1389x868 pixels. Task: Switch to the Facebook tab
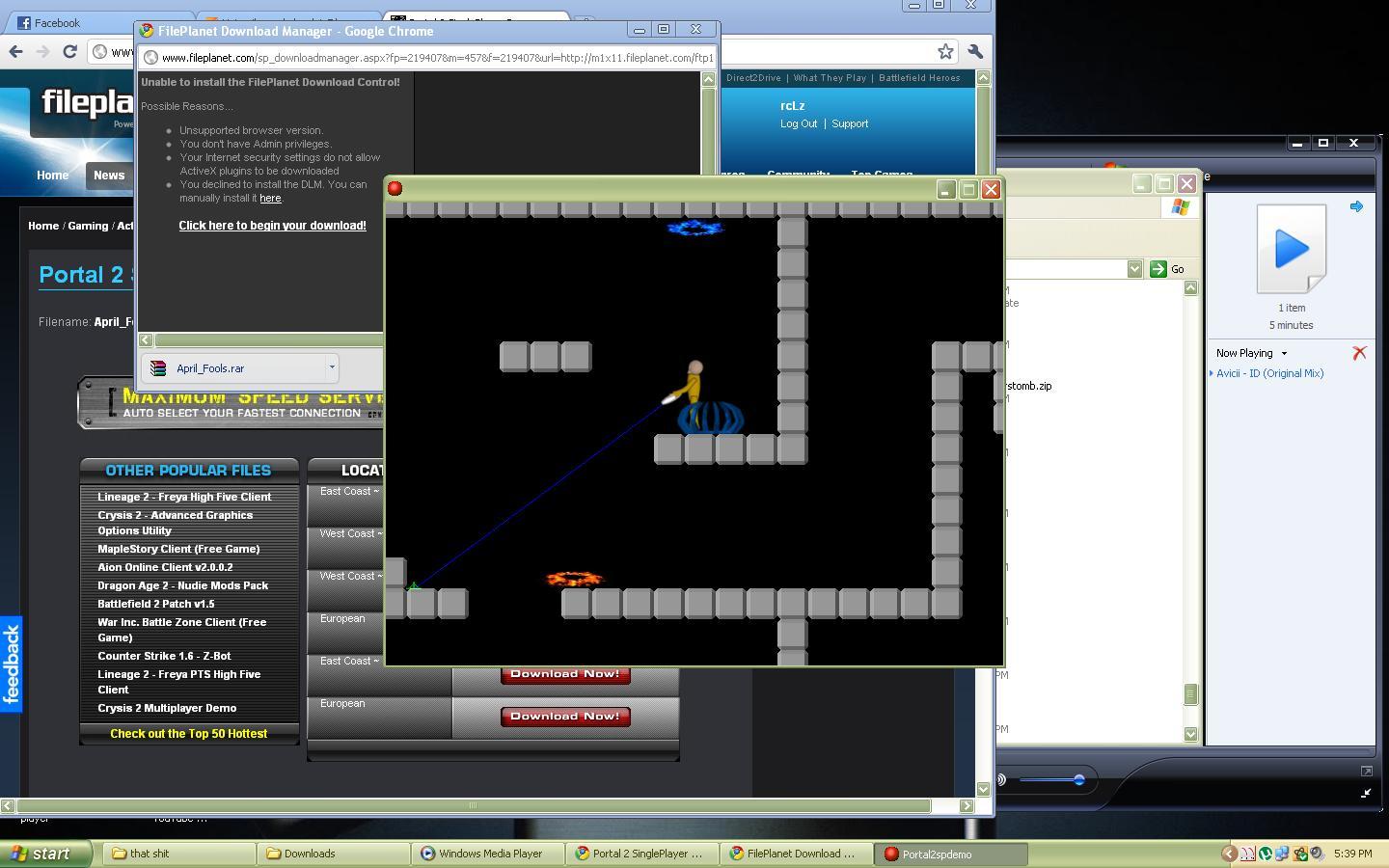[x=58, y=23]
